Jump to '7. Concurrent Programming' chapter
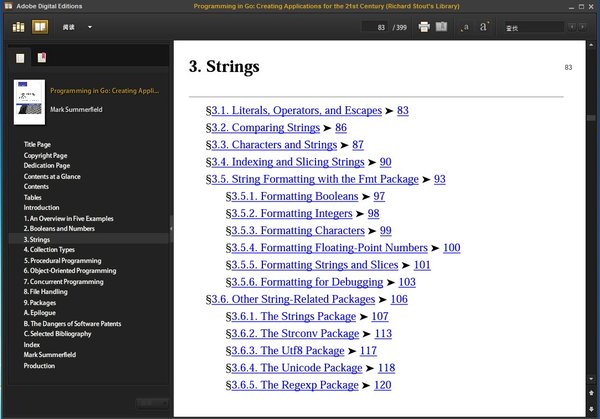This screenshot has width=600, height=419. pyautogui.click(x=62, y=281)
